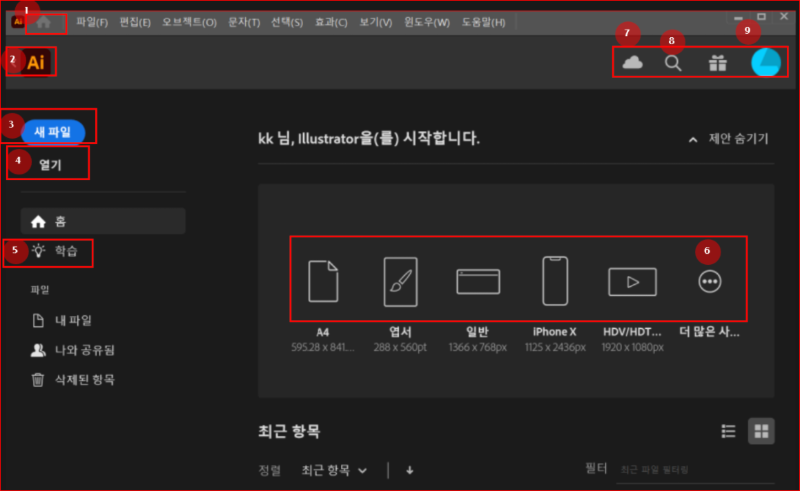Select the postcard (엽서) preset icon
Image resolution: width=800 pixels, height=491 pixels.
[401, 282]
